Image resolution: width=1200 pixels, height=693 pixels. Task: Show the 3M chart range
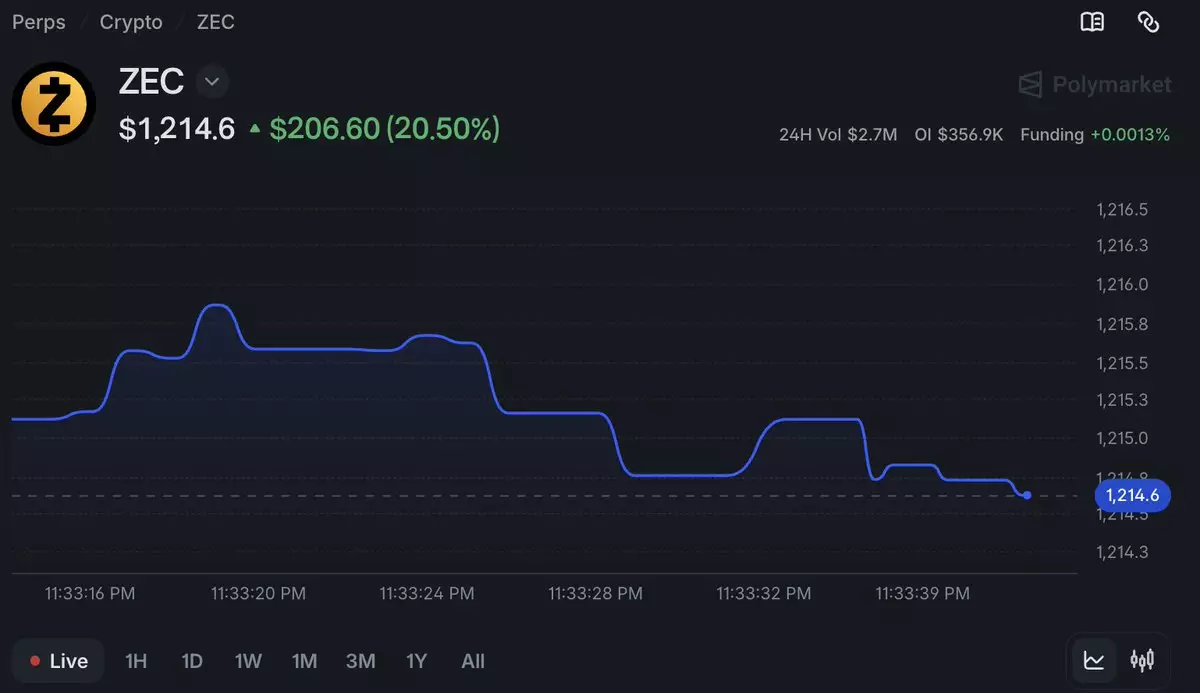point(360,661)
